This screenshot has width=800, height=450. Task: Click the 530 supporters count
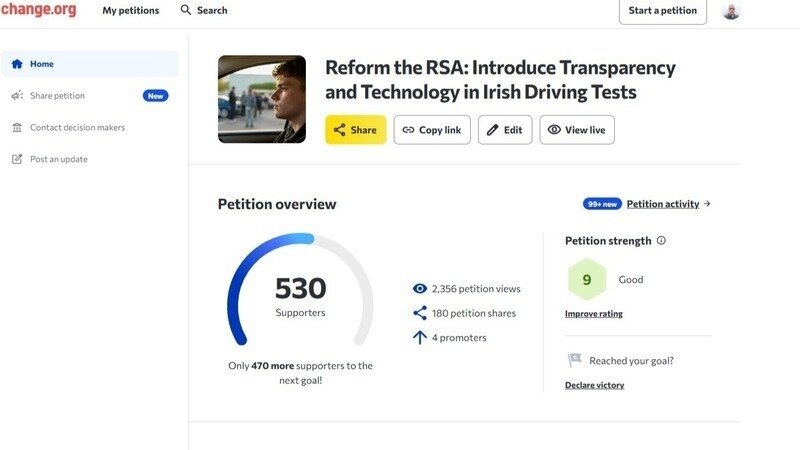[300, 288]
